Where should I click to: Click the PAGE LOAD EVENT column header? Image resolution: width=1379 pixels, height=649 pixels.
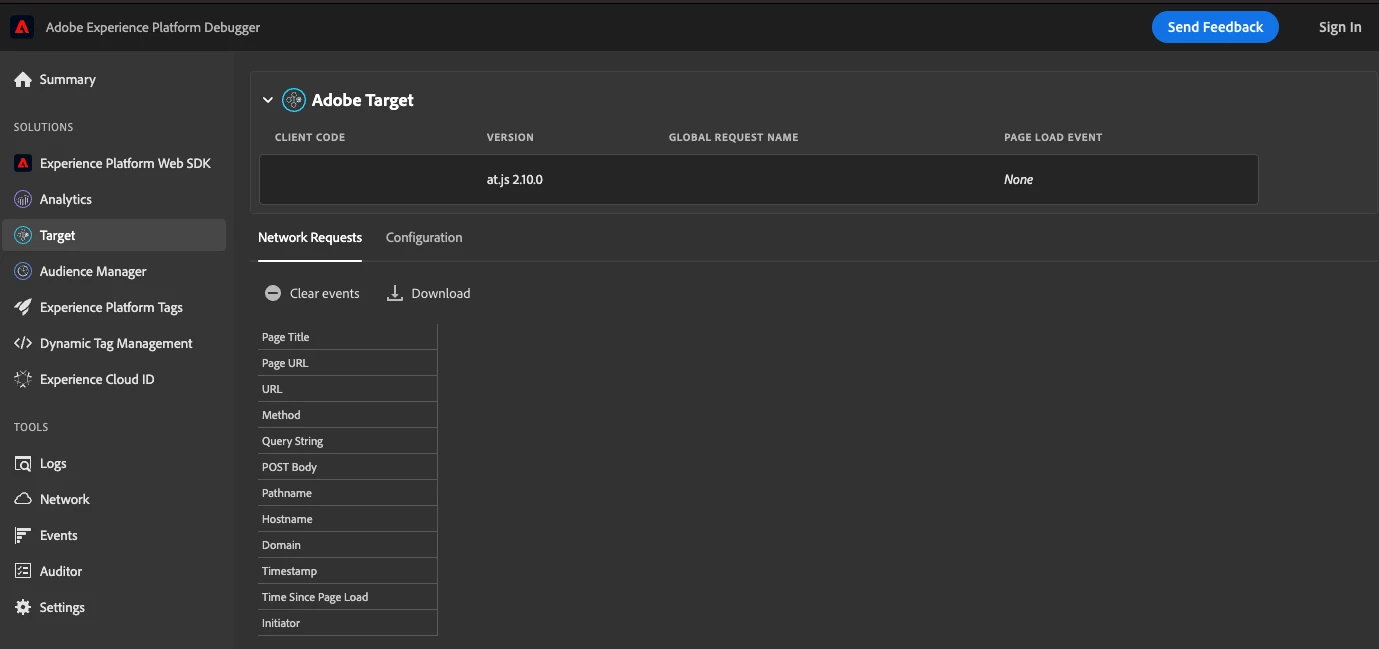(x=1053, y=137)
